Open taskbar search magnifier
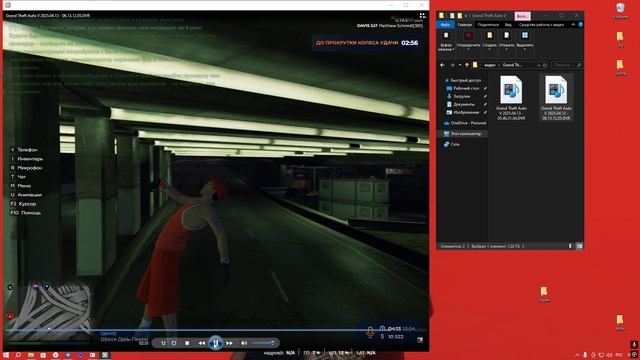This screenshot has width=640, height=360. pos(18,356)
